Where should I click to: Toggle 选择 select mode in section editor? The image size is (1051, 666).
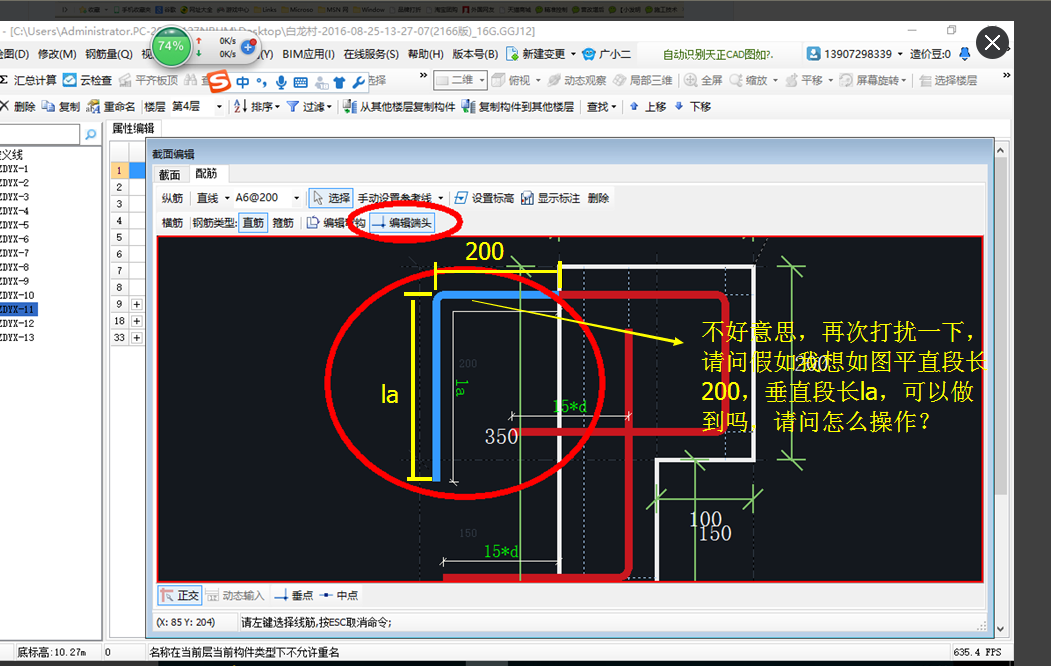[331, 198]
